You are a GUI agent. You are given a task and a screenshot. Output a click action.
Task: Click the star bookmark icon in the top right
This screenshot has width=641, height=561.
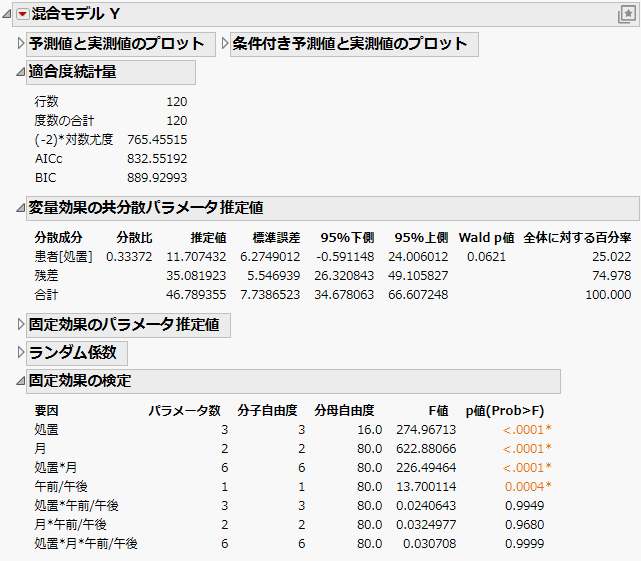pos(626,14)
